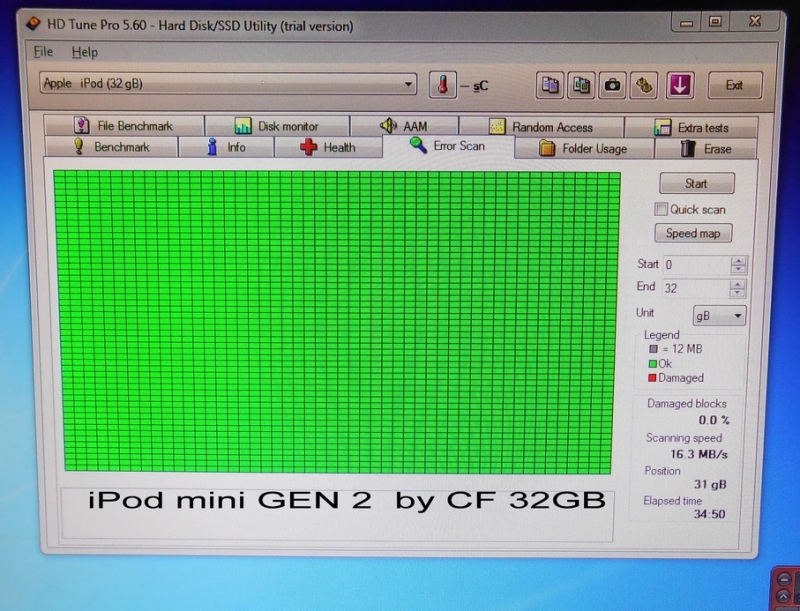Switch to the AAM tab
The image size is (800, 611).
tap(404, 126)
